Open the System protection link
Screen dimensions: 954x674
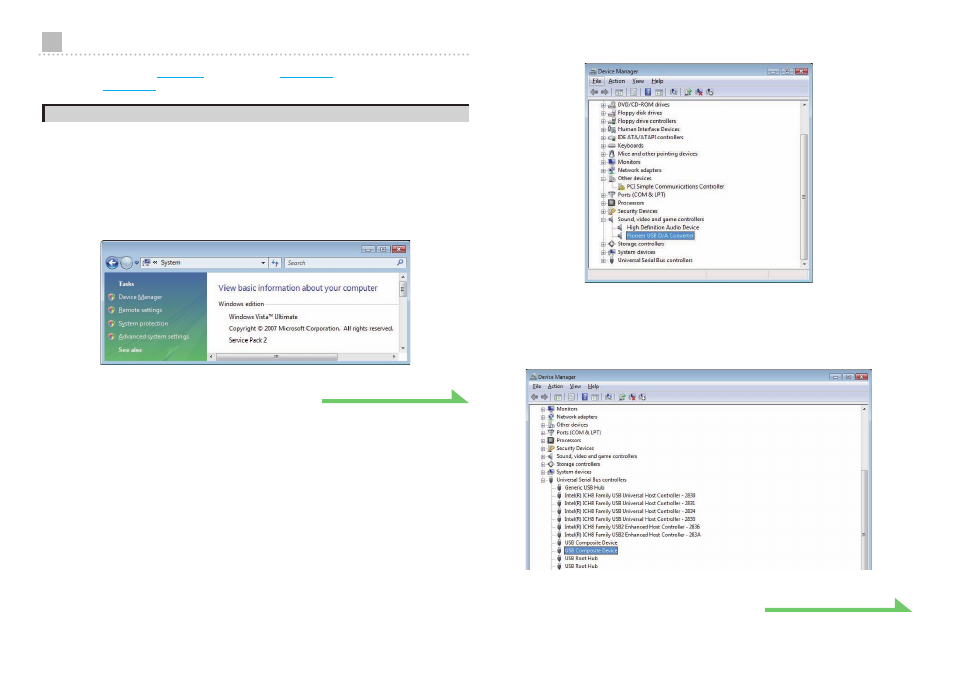pos(143,324)
